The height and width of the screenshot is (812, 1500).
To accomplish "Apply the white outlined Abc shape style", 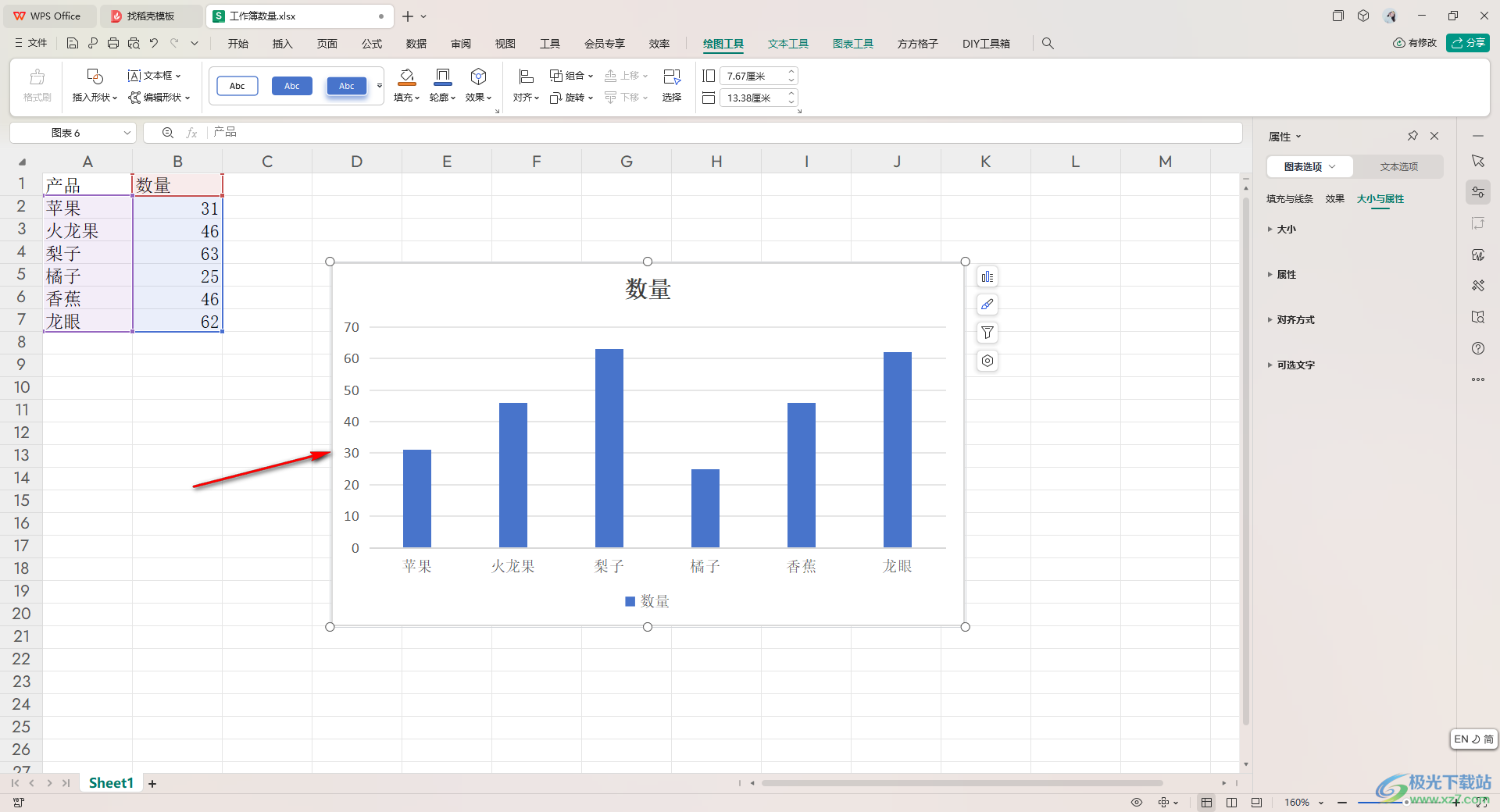I will pyautogui.click(x=237, y=86).
